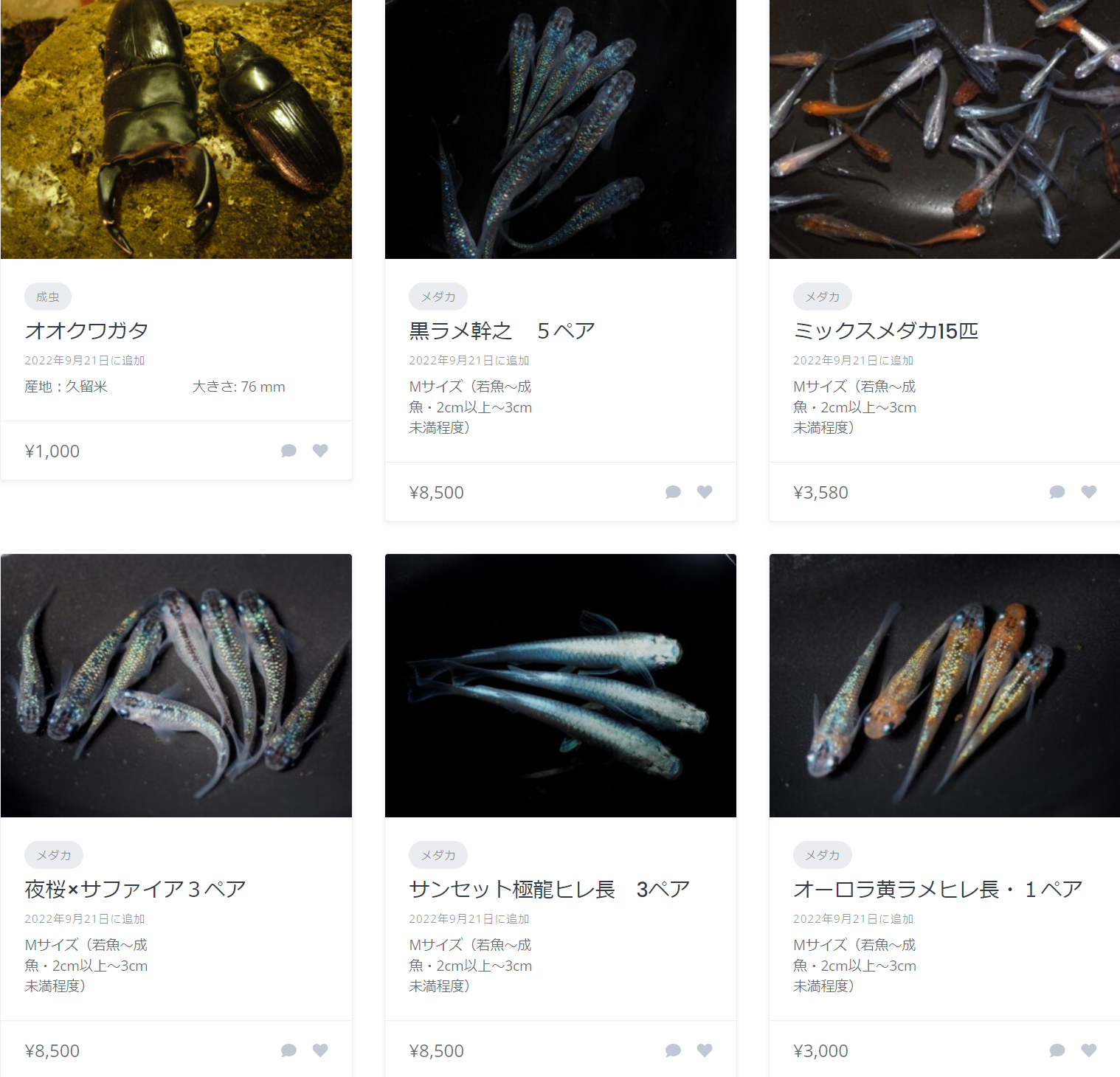Open the 夜桜×サファイア3ペア title link
This screenshot has width=1120, height=1077.
[x=135, y=889]
